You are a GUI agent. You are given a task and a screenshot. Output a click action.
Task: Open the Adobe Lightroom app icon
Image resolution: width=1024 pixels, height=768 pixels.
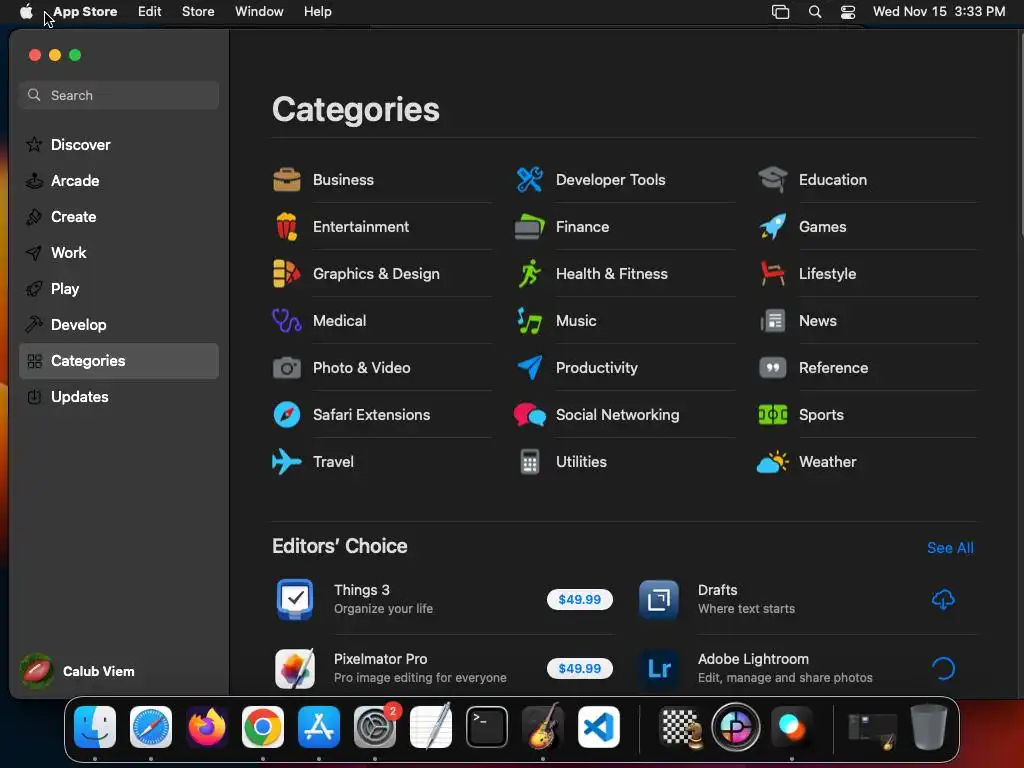(x=658, y=669)
